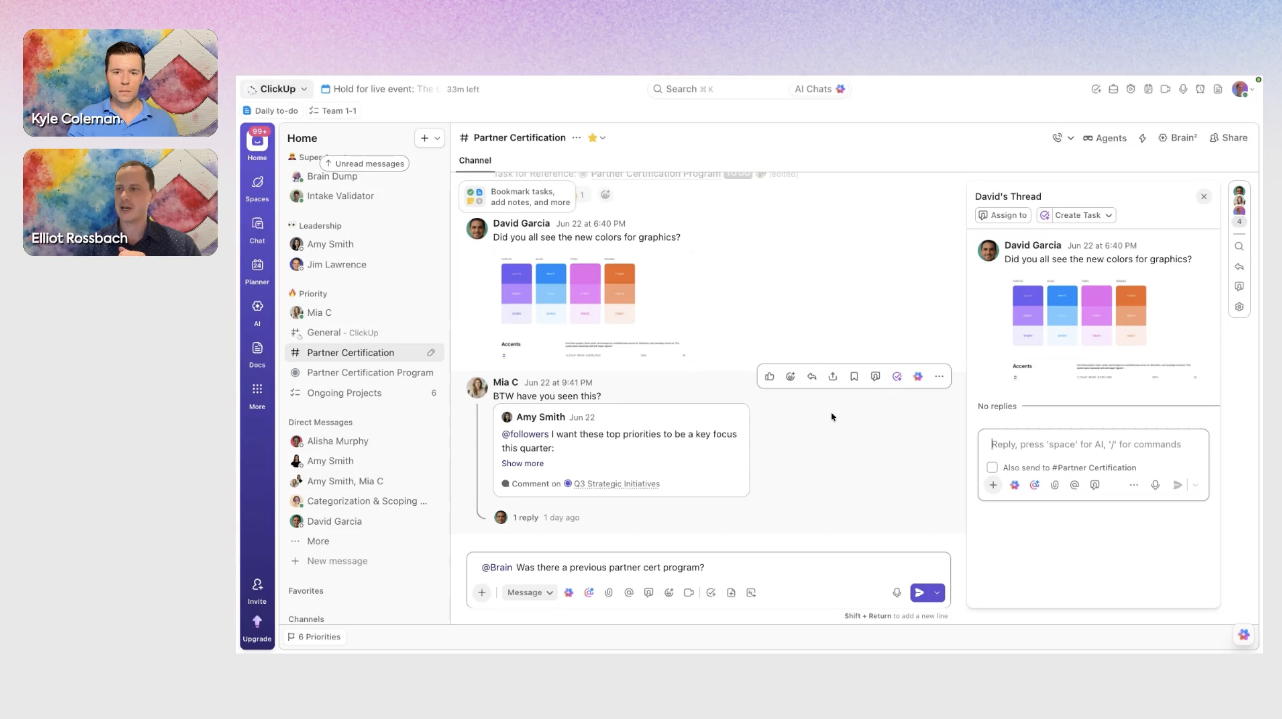
Task: Open Planner in the purple sidebar
Action: pos(257,270)
